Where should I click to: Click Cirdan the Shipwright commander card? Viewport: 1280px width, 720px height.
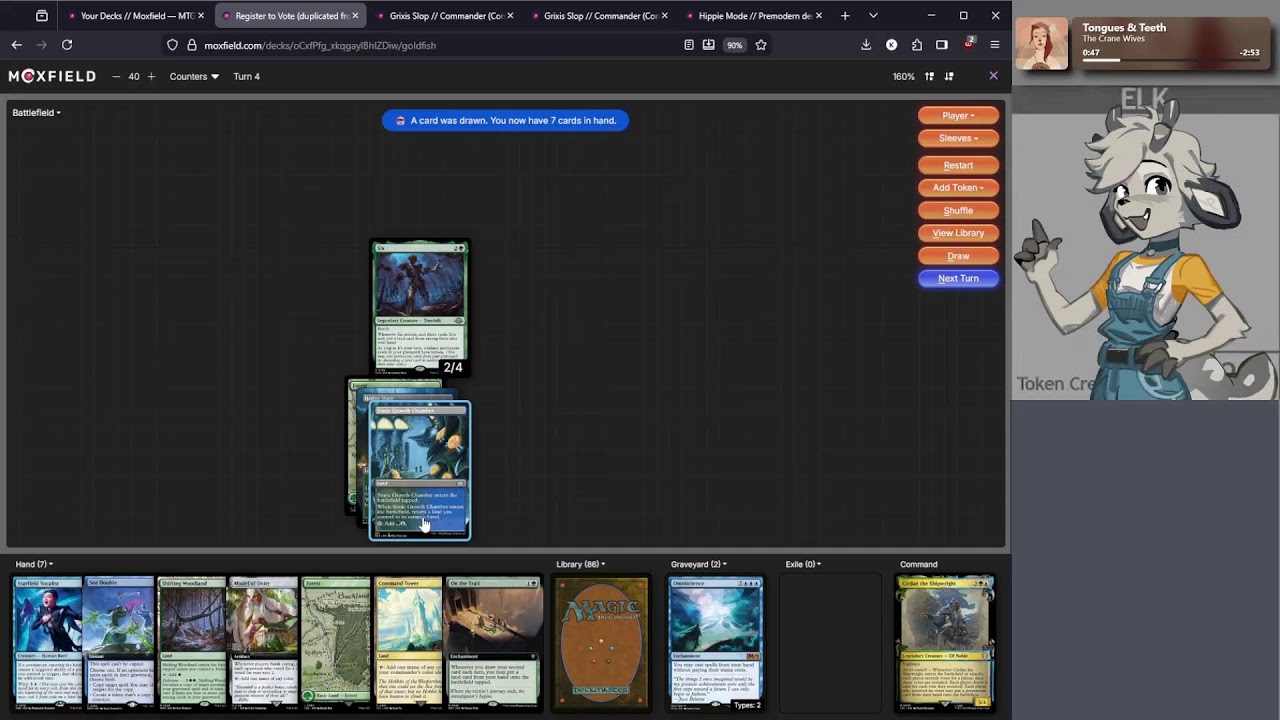click(945, 644)
